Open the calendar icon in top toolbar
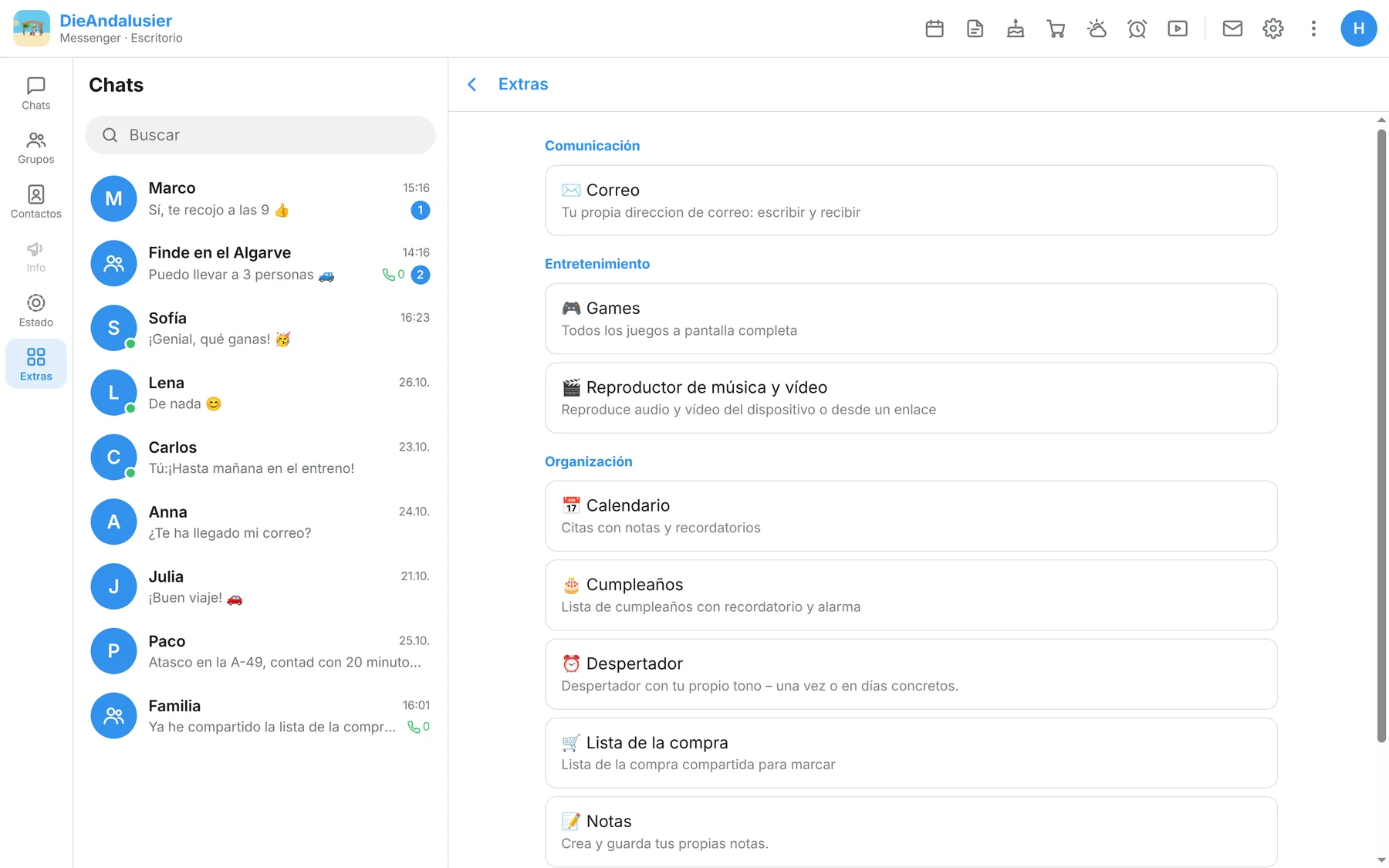The height and width of the screenshot is (868, 1389). pyautogui.click(x=934, y=29)
